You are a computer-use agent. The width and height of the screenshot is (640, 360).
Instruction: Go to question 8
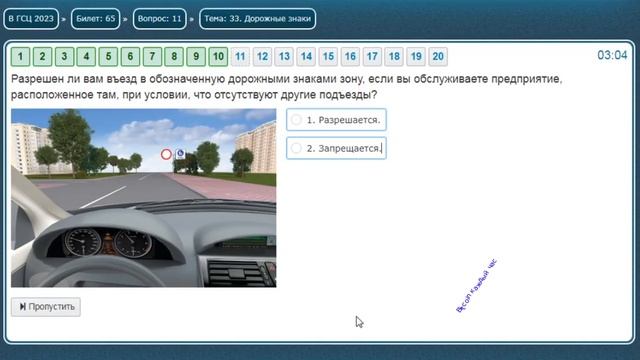click(x=174, y=56)
